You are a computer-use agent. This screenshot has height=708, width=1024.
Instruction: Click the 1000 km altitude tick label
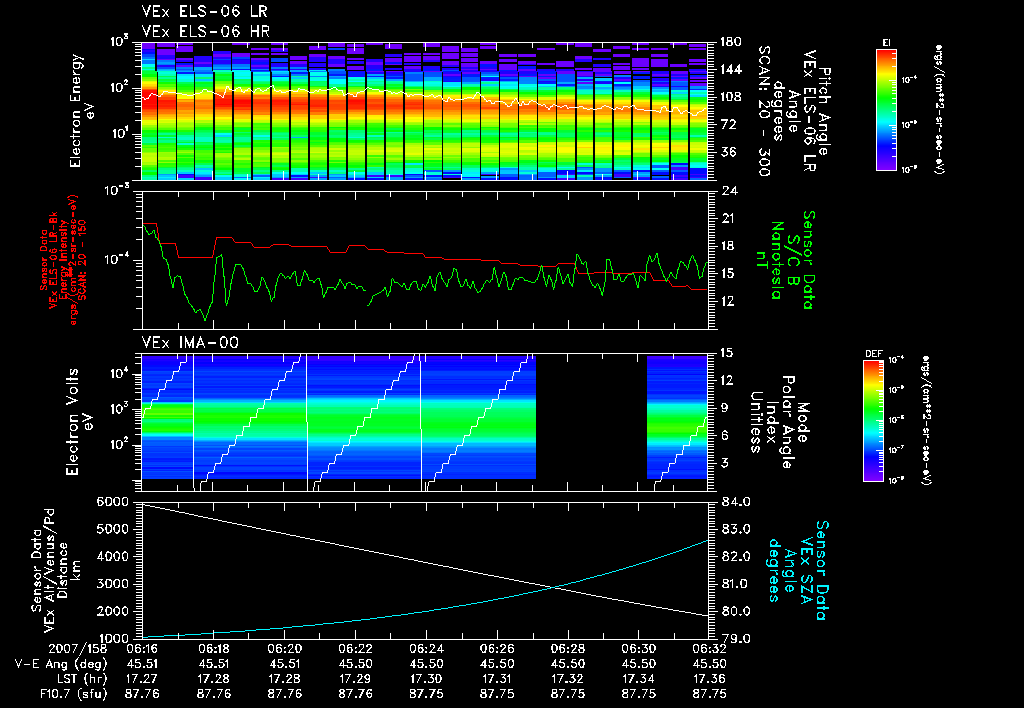(112, 639)
